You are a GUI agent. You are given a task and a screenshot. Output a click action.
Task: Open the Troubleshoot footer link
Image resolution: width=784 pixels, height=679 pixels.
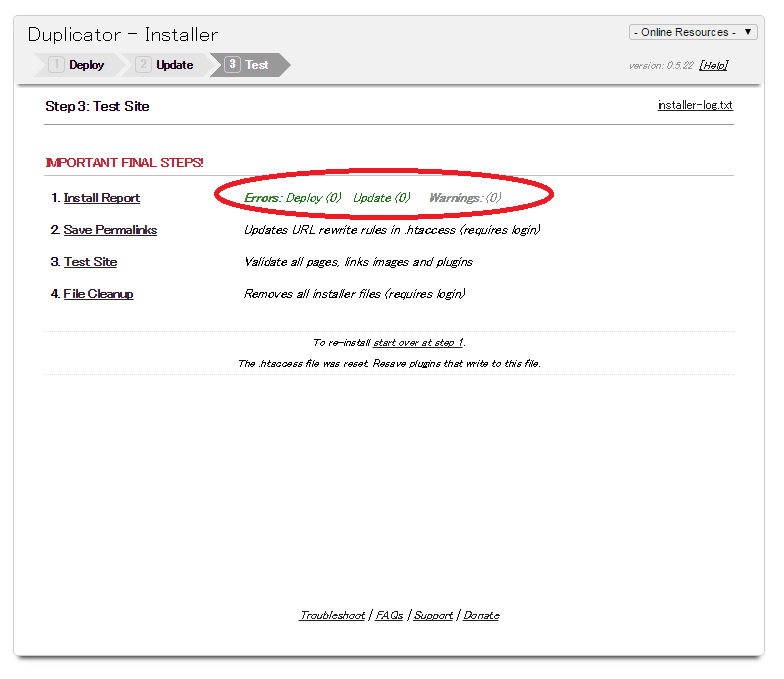[x=332, y=616]
